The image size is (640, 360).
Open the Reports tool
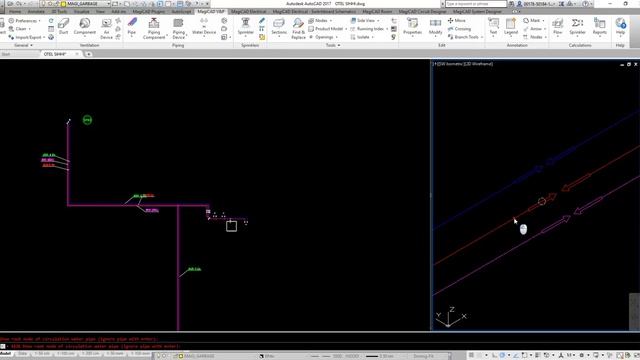pyautogui.click(x=599, y=27)
